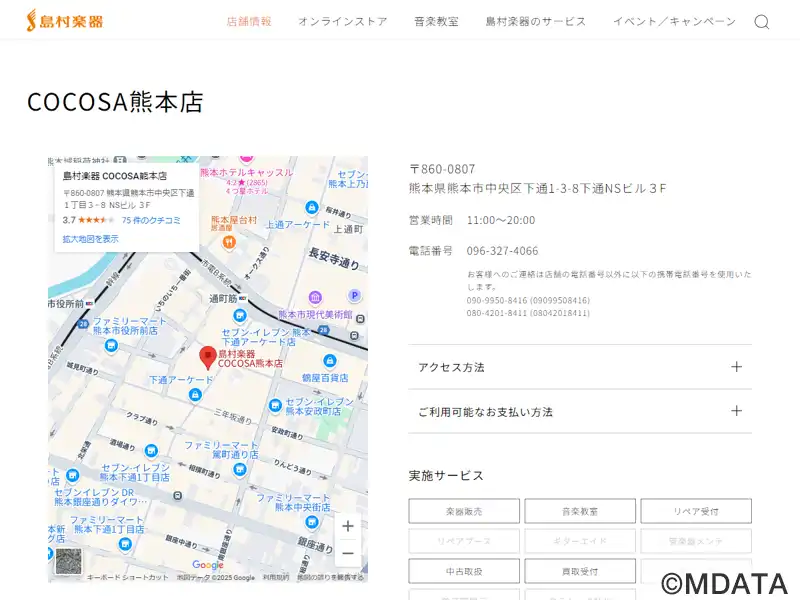Click the 買取受付 service button
The height and width of the screenshot is (600, 800).
tap(580, 571)
